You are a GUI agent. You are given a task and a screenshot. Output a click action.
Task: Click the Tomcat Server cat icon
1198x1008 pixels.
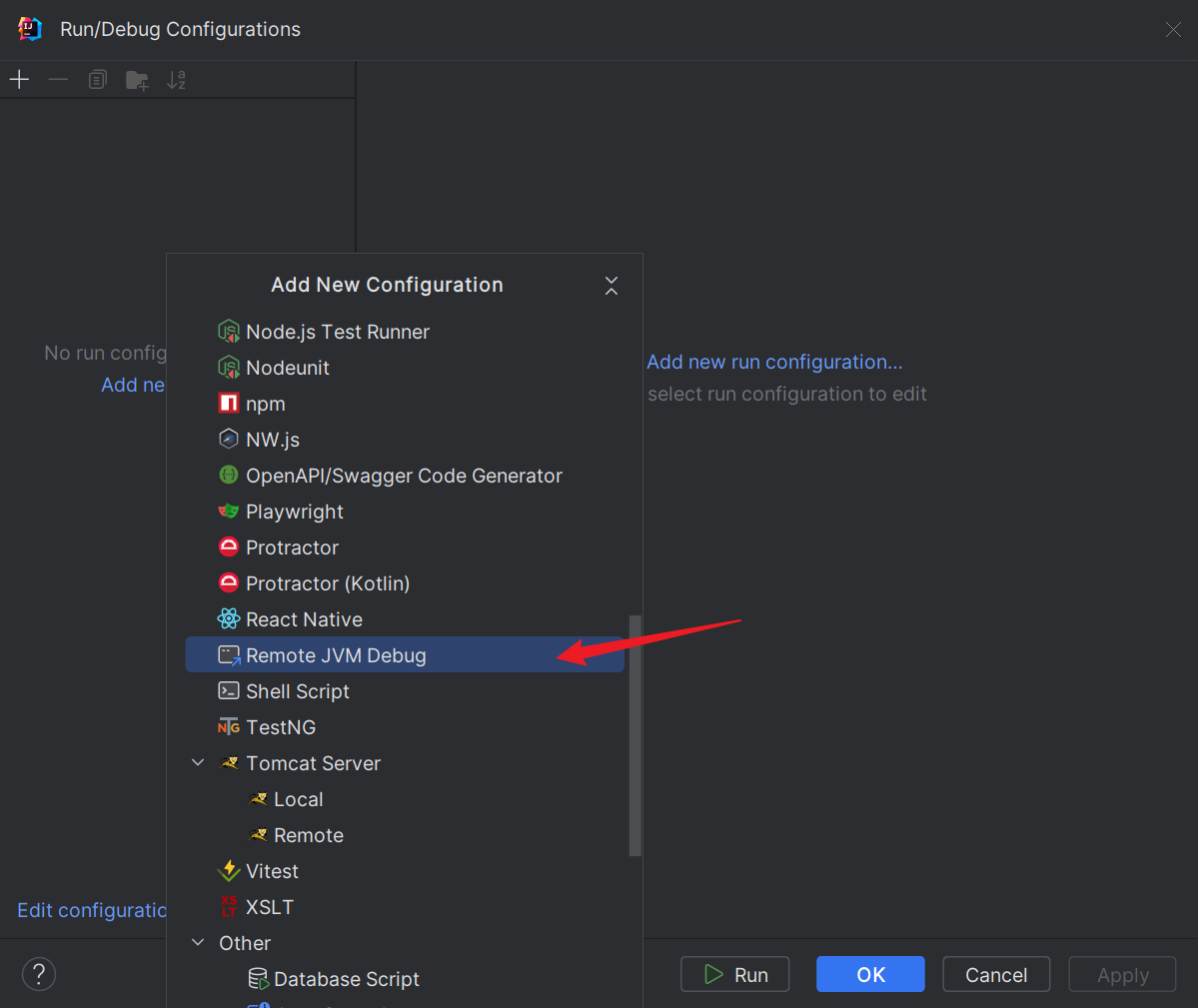[x=229, y=763]
